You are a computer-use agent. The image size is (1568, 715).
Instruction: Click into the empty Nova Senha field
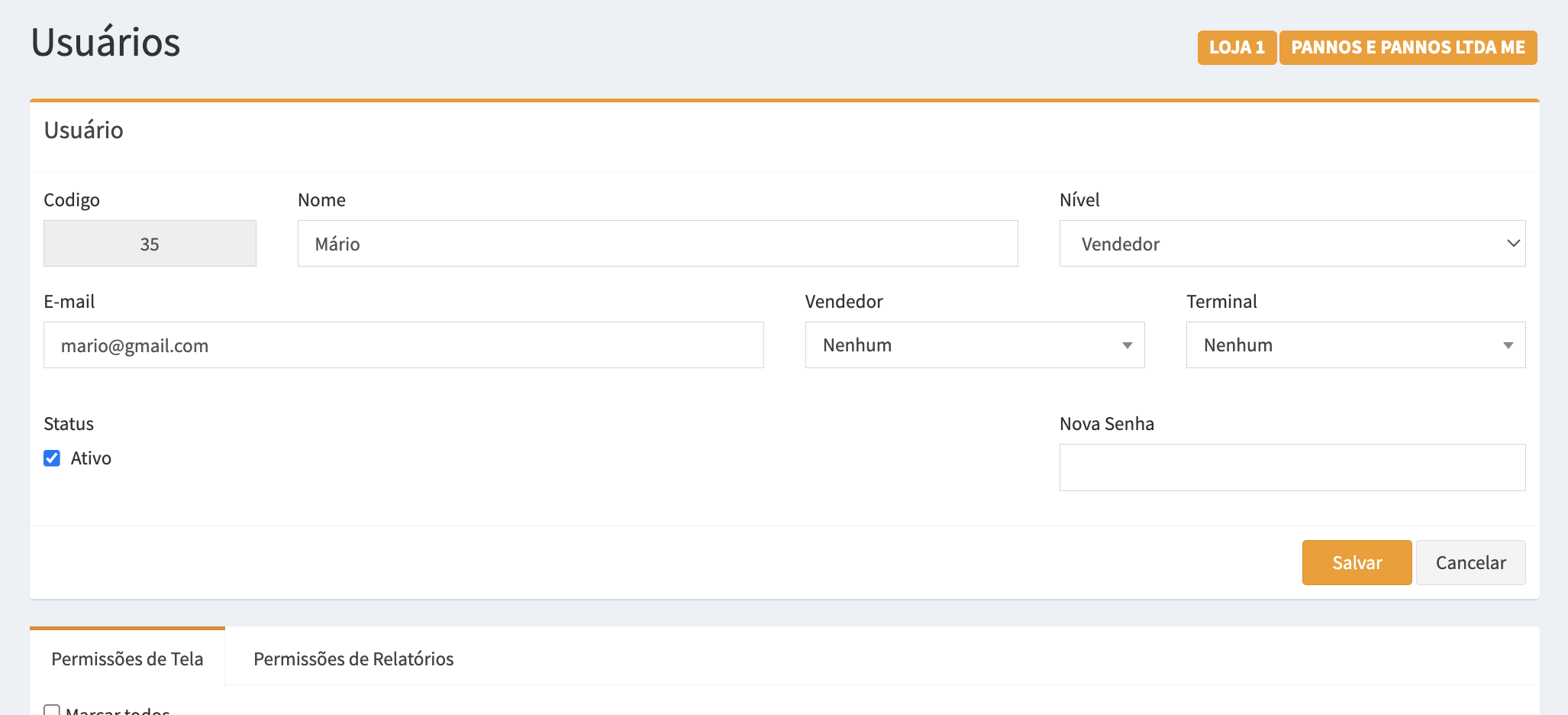(x=1292, y=467)
